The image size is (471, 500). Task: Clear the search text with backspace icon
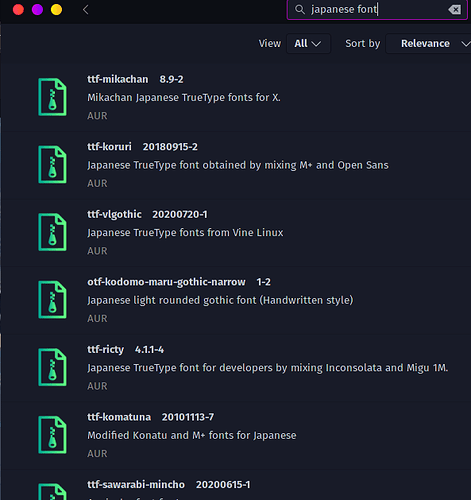pyautogui.click(x=455, y=9)
